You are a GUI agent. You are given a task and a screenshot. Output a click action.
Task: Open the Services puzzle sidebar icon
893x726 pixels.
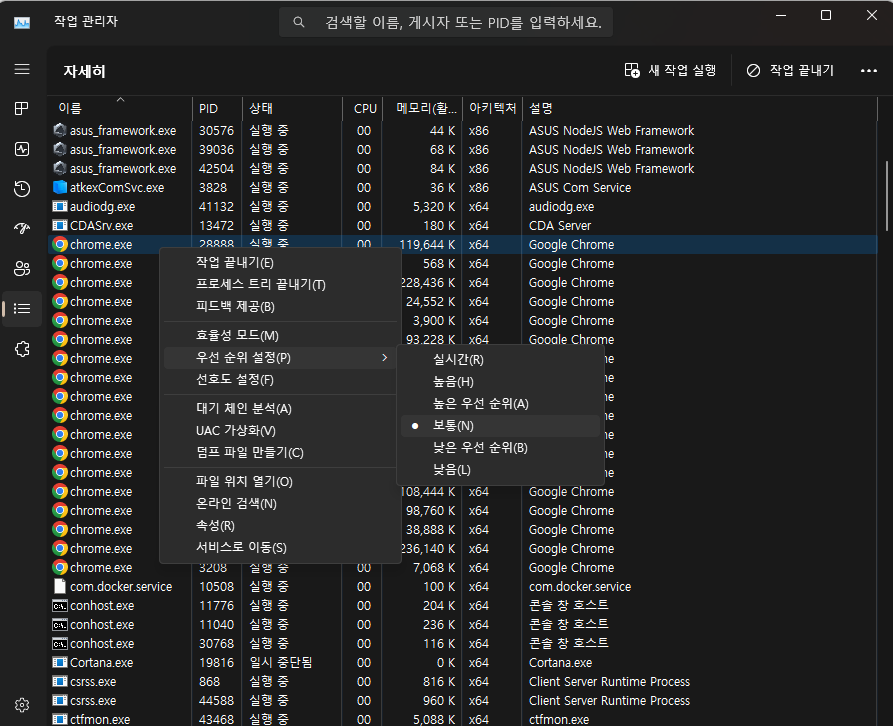click(x=22, y=348)
